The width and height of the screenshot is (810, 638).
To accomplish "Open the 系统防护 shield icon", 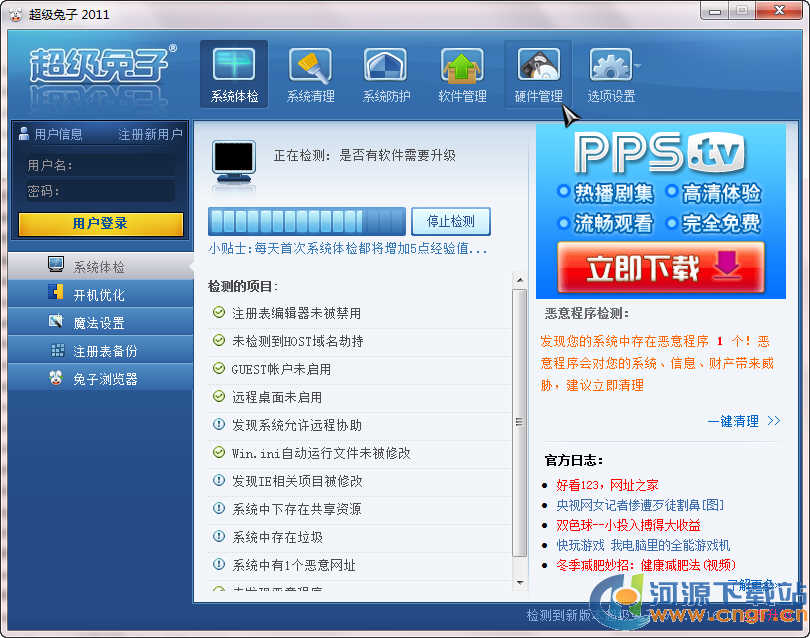I will coord(386,74).
